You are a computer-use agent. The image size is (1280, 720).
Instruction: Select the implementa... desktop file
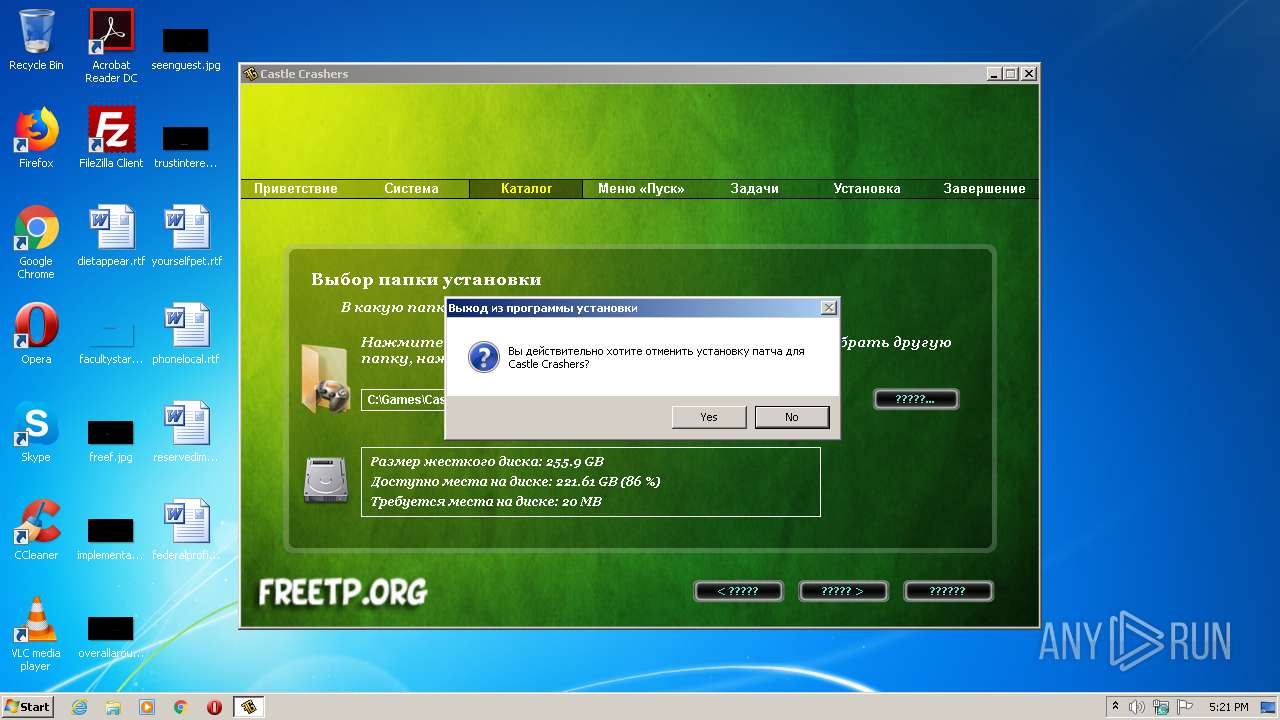pyautogui.click(x=111, y=538)
